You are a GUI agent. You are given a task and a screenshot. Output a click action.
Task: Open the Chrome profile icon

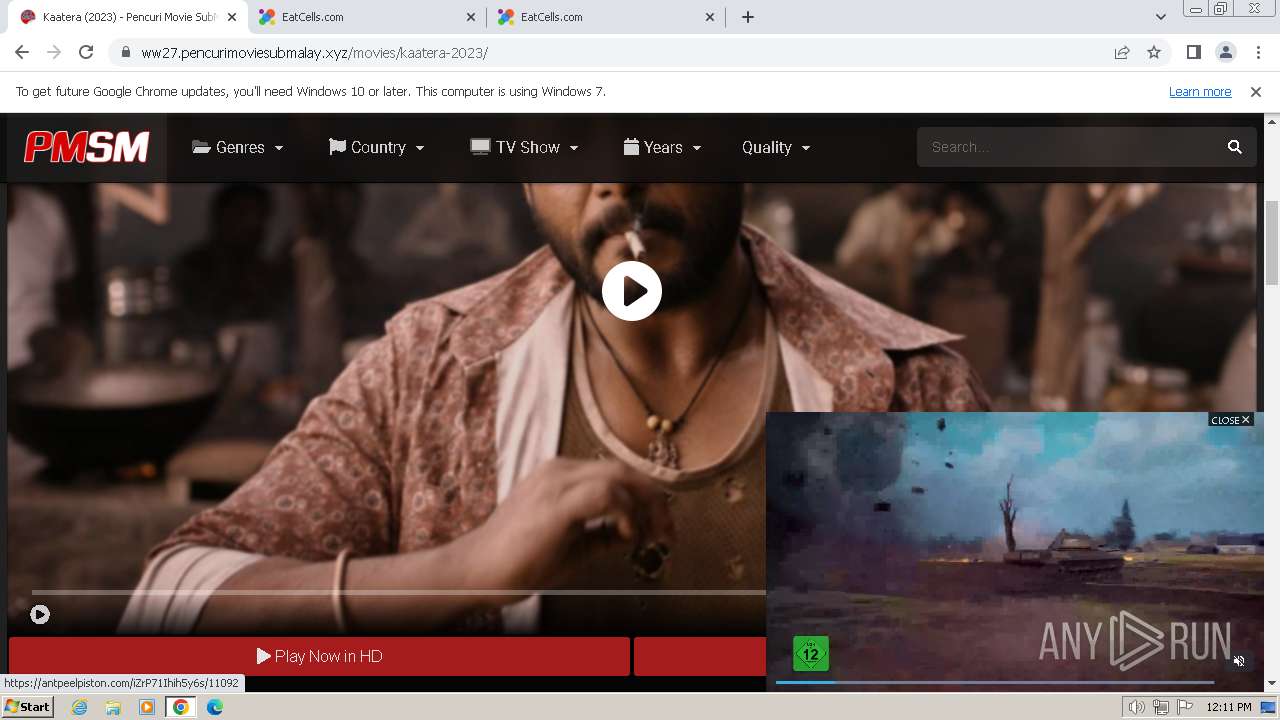(1226, 53)
